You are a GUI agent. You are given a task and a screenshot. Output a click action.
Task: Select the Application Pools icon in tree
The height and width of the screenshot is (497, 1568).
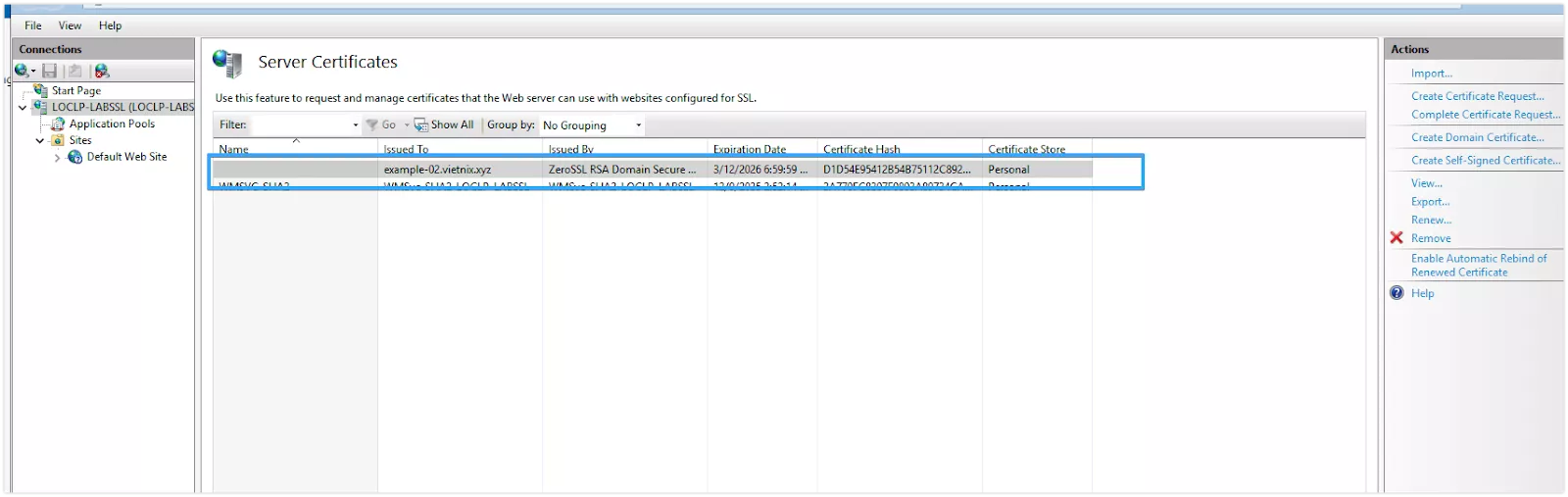click(x=58, y=124)
